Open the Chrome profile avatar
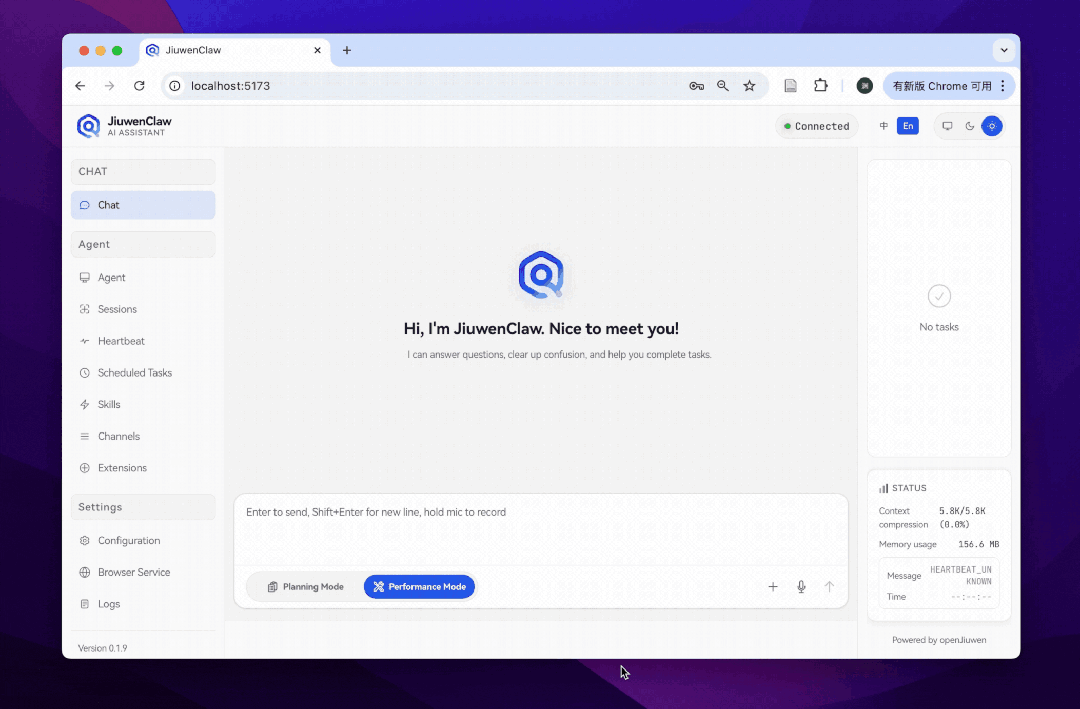 tap(864, 85)
